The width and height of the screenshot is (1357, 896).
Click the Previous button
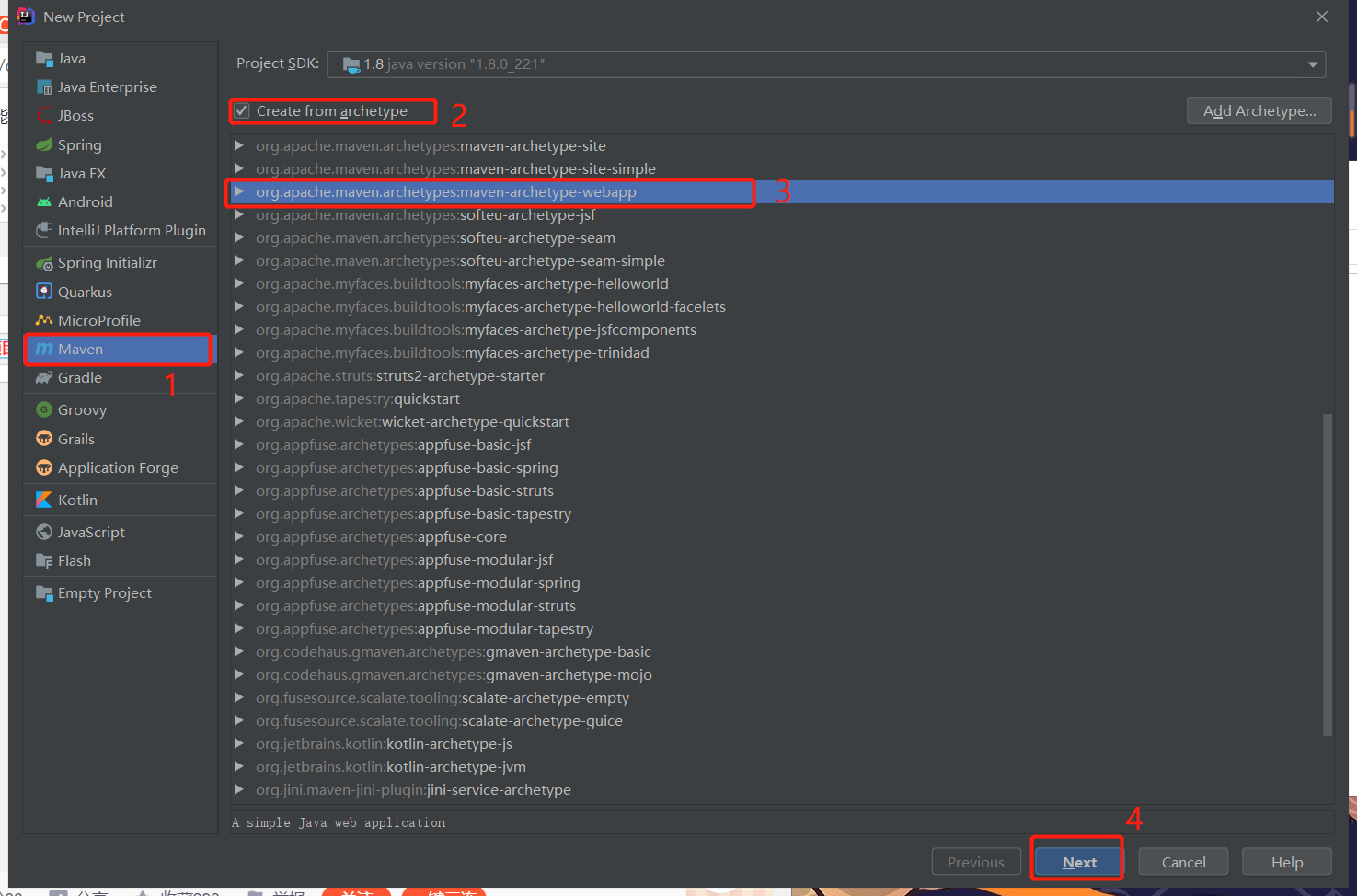point(976,862)
